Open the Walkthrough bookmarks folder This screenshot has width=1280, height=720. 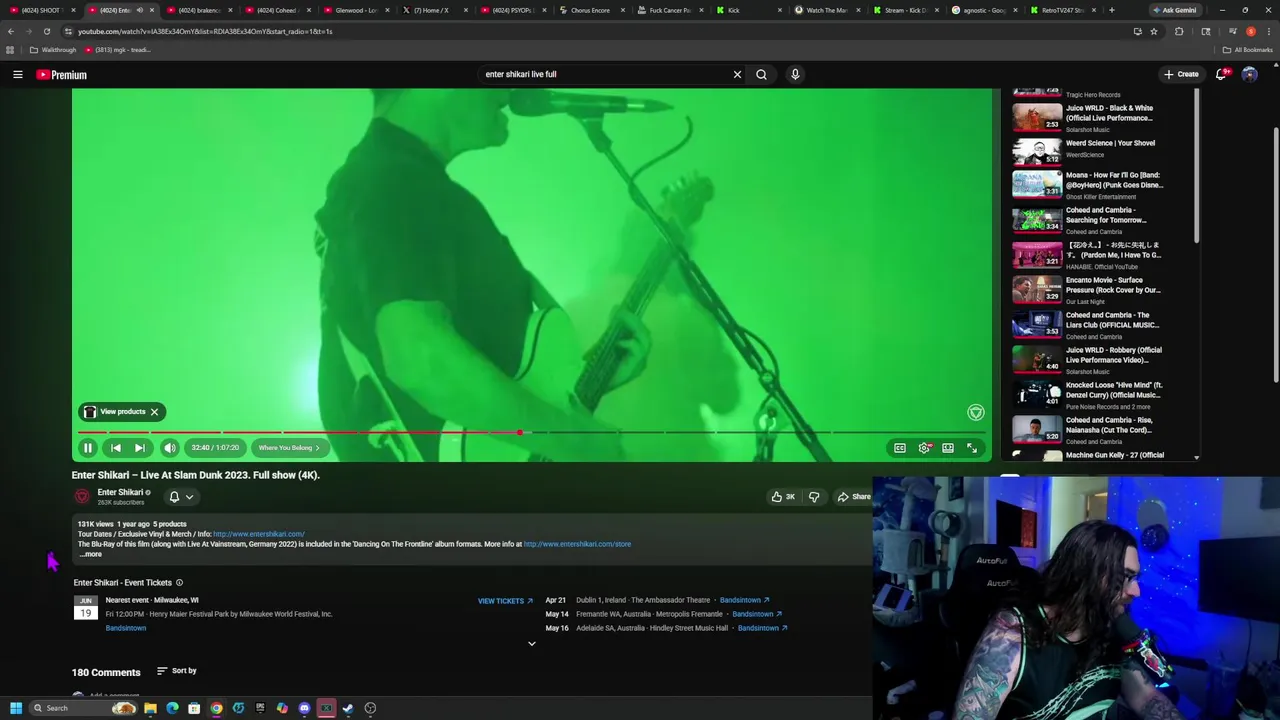coord(53,50)
